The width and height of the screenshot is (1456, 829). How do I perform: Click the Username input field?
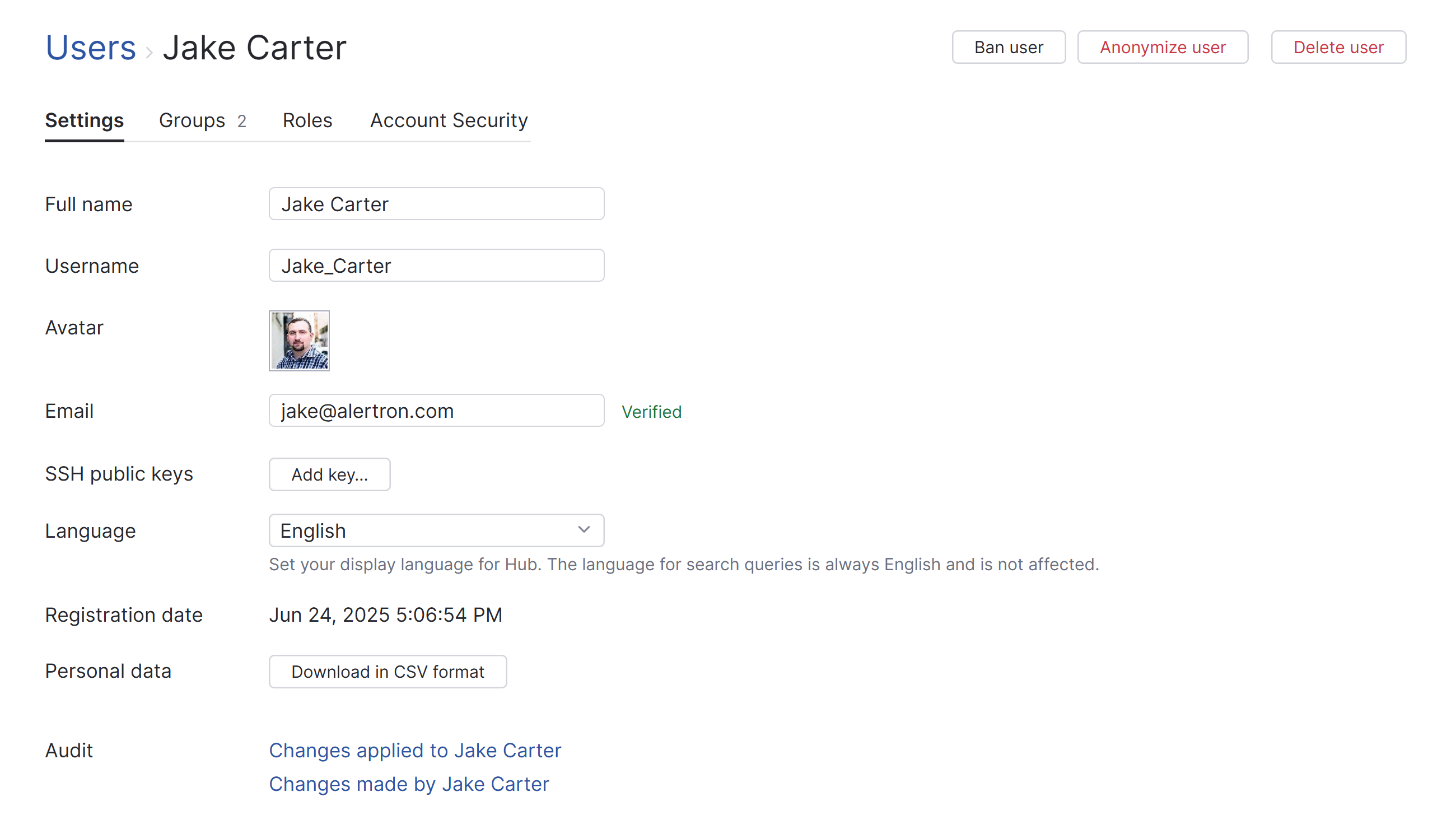[x=436, y=265]
